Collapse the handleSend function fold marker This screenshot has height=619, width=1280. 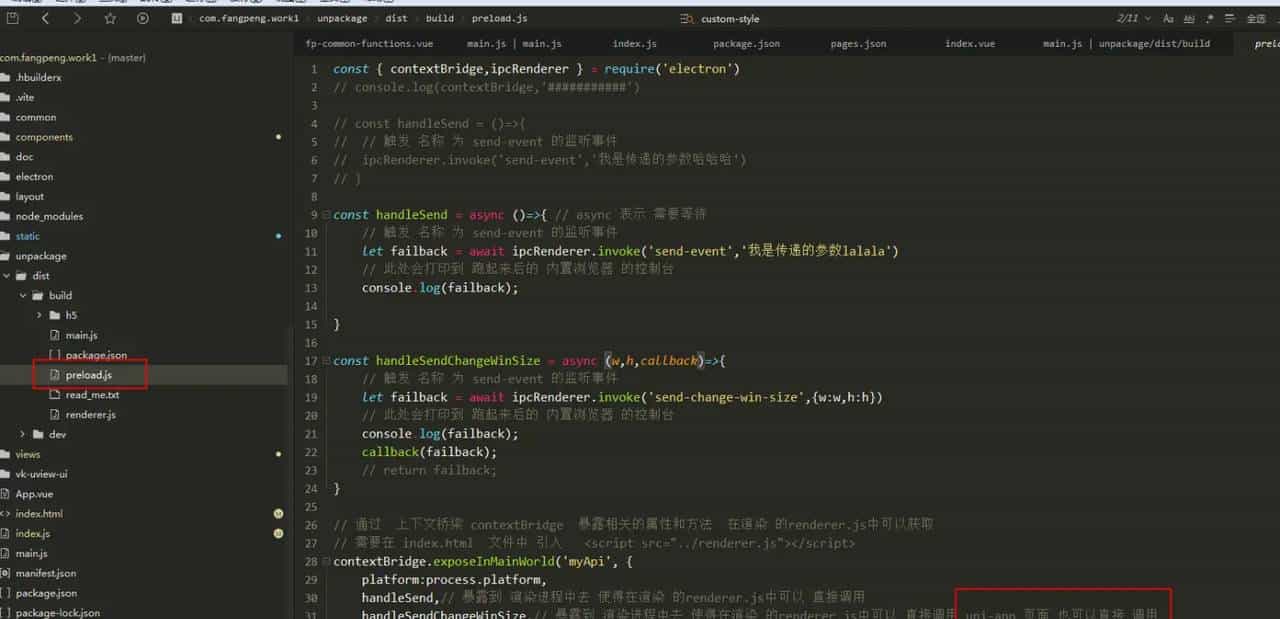click(325, 214)
